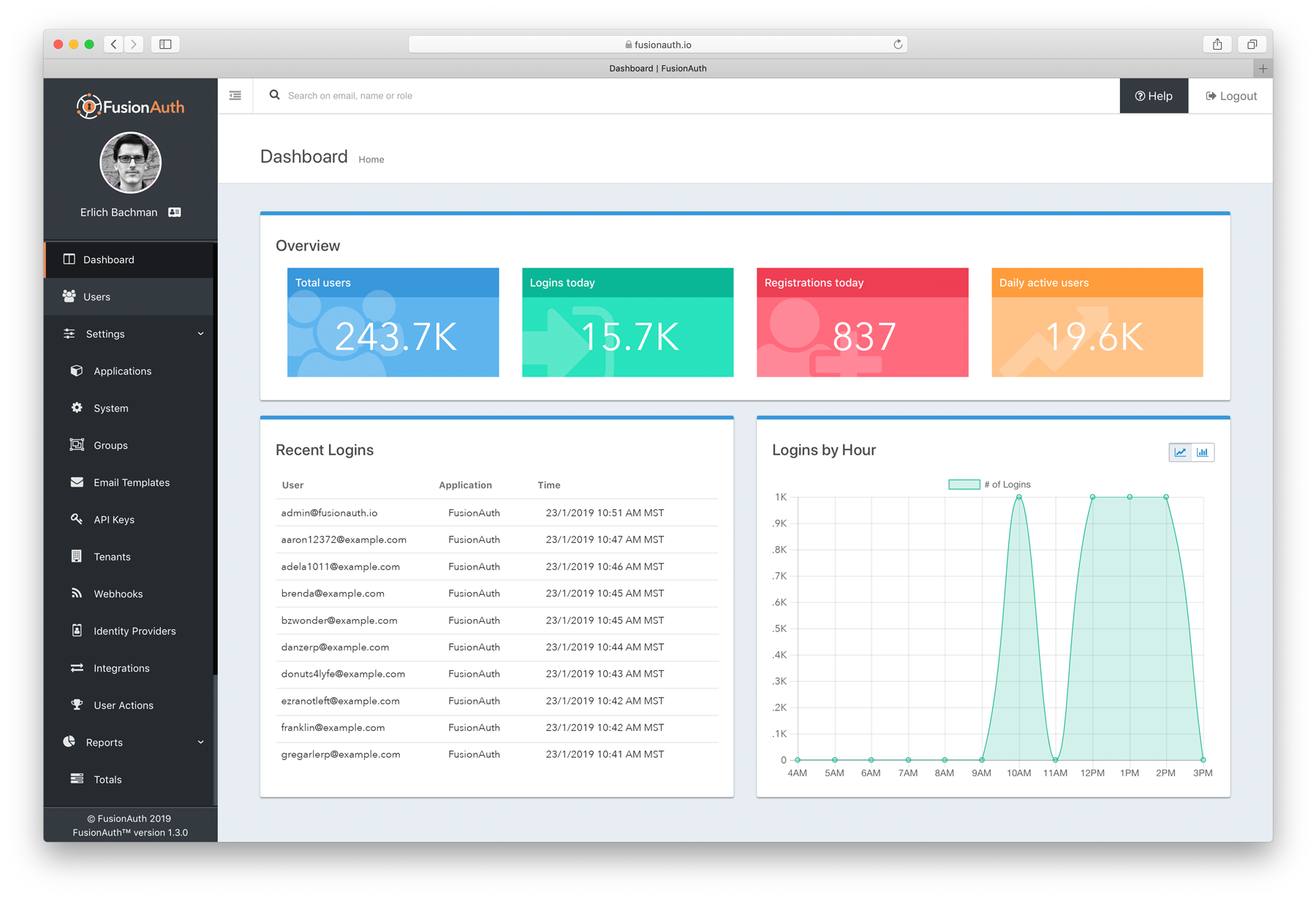Go back in Safari history

(x=113, y=45)
